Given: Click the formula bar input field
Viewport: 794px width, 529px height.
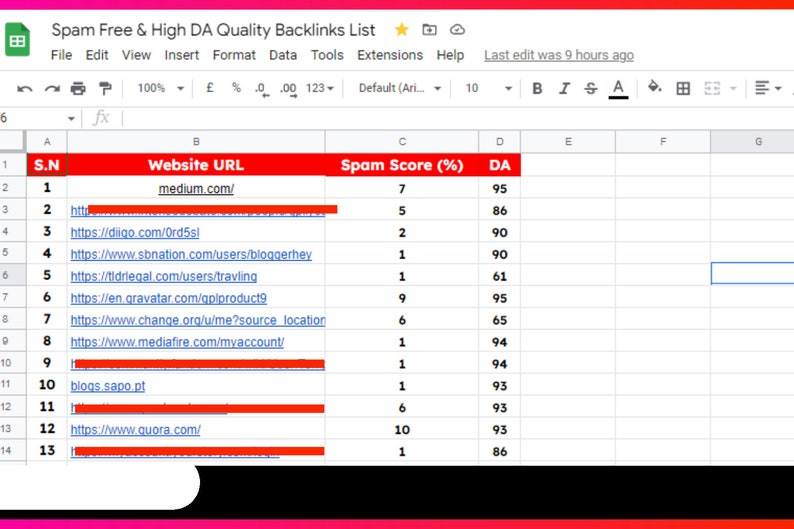Looking at the screenshot, I should pyautogui.click(x=450, y=118).
